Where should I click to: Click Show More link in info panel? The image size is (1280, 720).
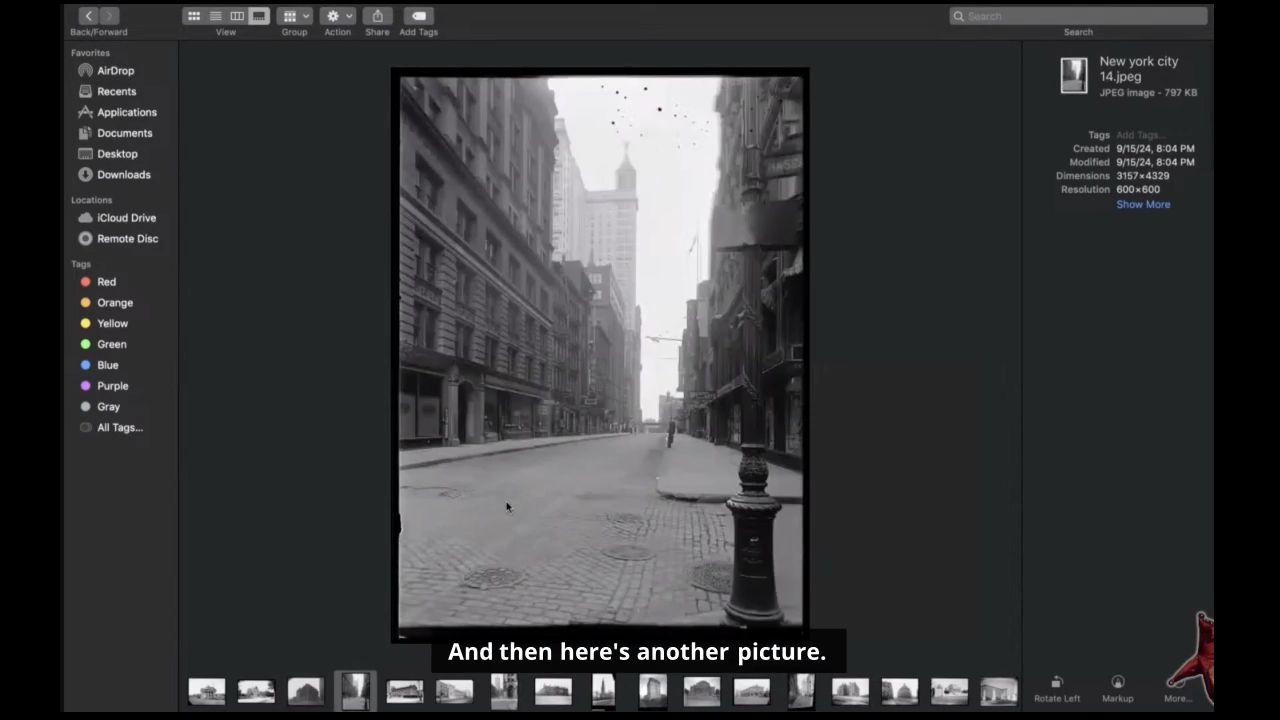[1143, 205]
